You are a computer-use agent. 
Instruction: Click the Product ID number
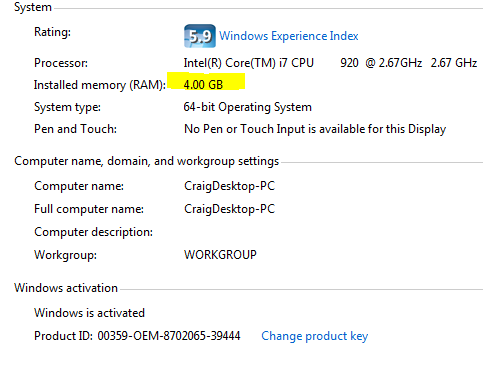(169, 336)
